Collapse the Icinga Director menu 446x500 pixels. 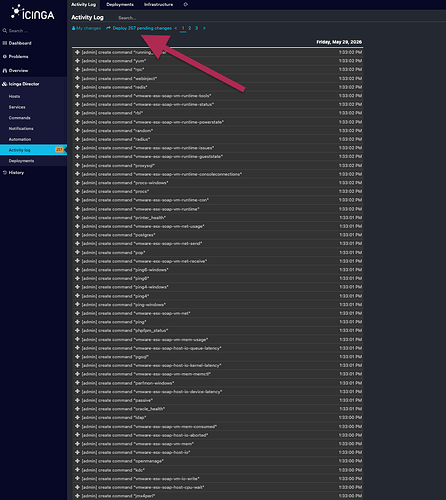(x=24, y=84)
